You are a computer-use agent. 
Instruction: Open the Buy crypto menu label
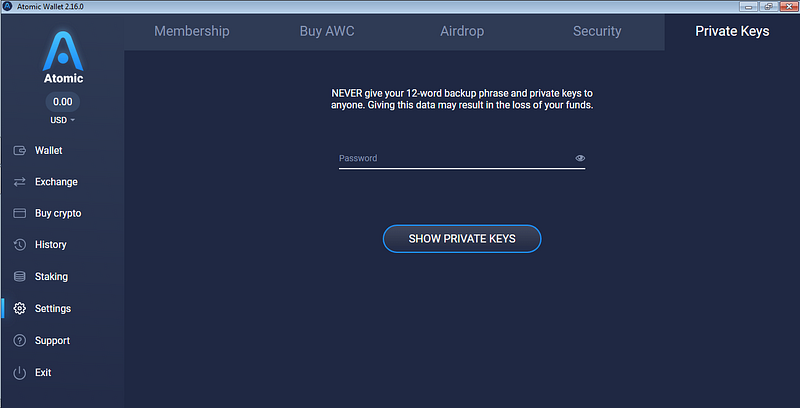(x=58, y=213)
